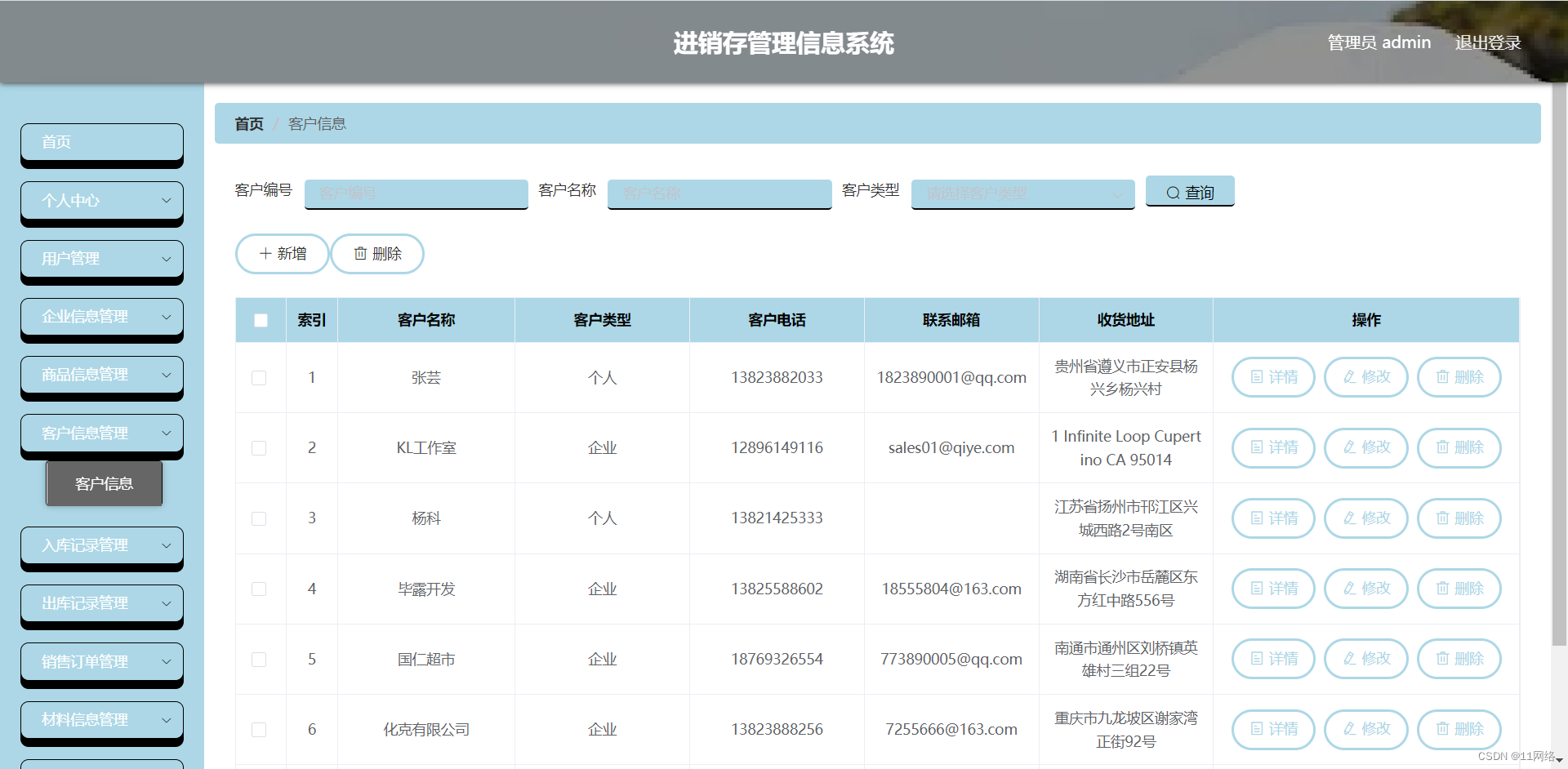Delete the 毕露开发 row
The image size is (1568, 769).
[1459, 589]
